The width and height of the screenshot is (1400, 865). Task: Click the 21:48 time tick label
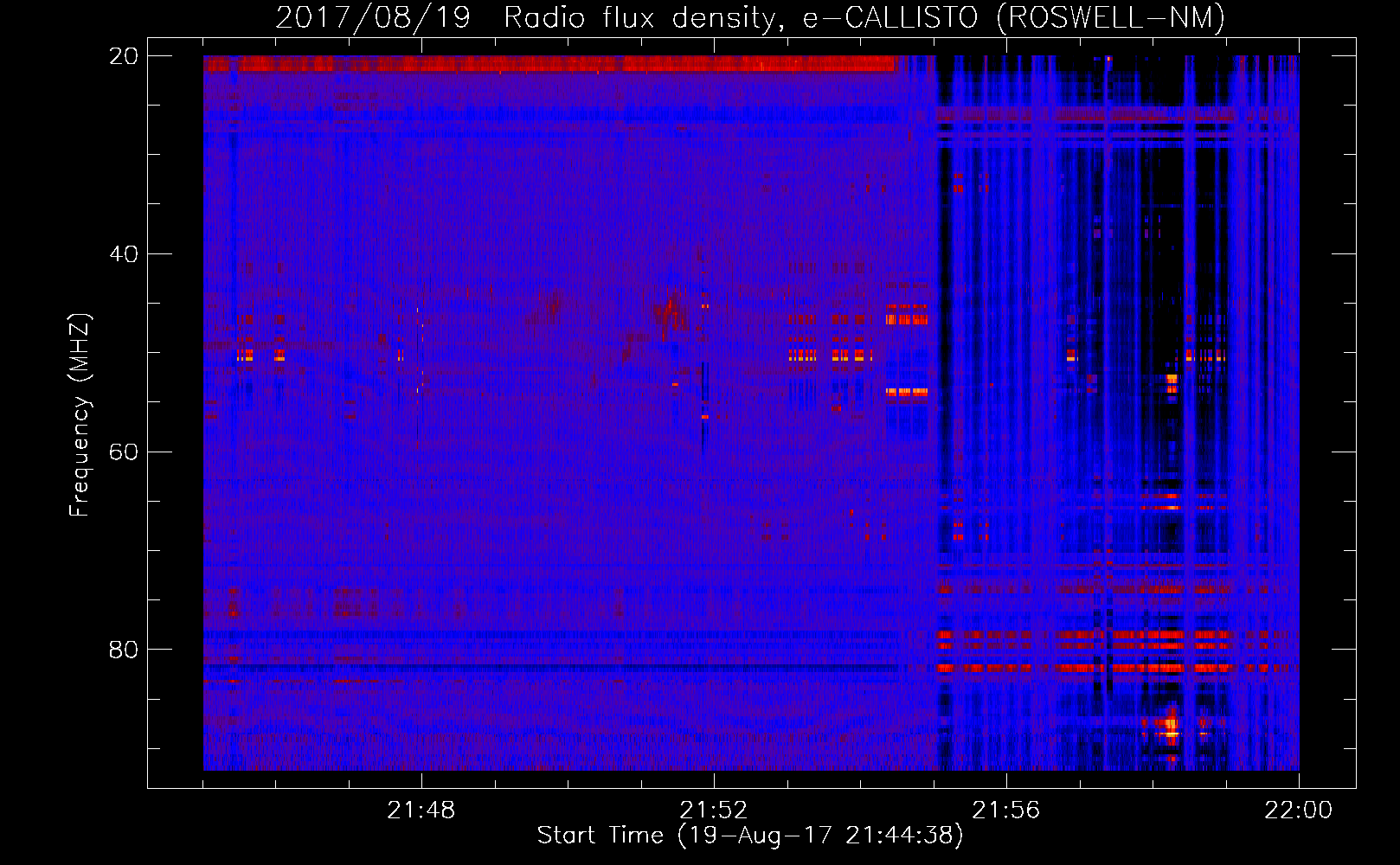tap(421, 810)
